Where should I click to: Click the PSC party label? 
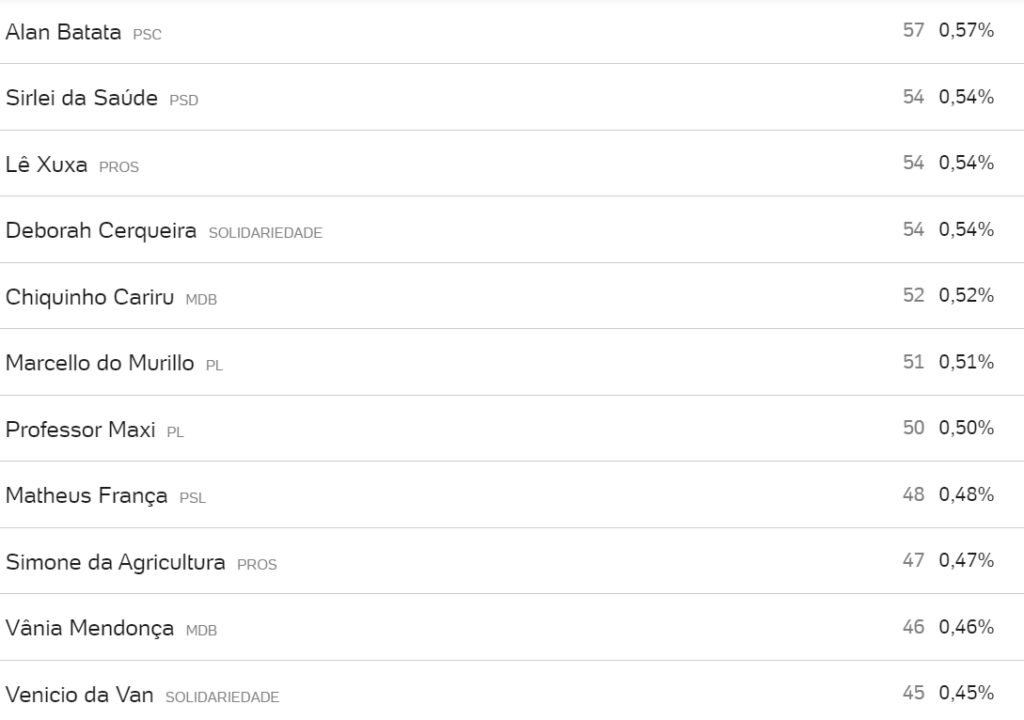[147, 34]
